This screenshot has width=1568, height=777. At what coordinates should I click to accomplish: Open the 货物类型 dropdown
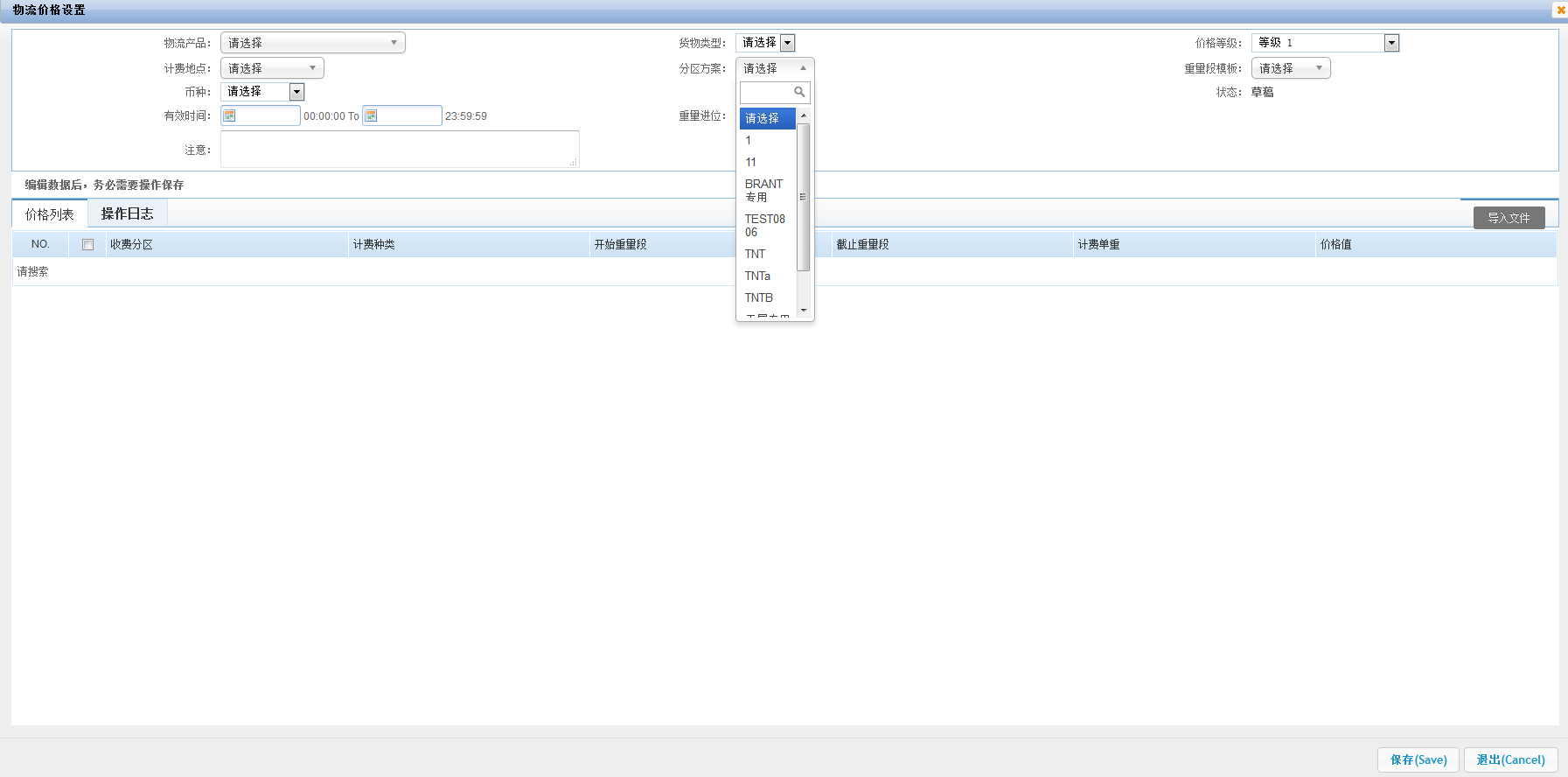pos(787,43)
